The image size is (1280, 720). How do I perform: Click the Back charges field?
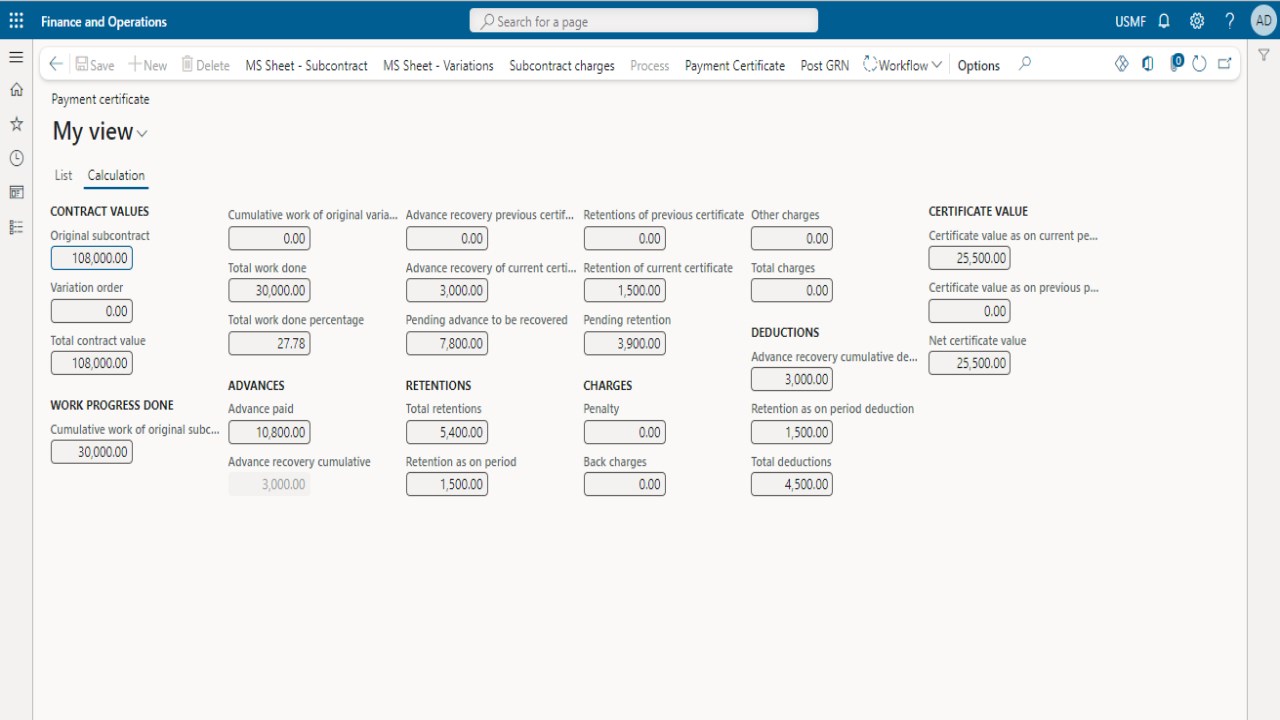[x=625, y=484]
